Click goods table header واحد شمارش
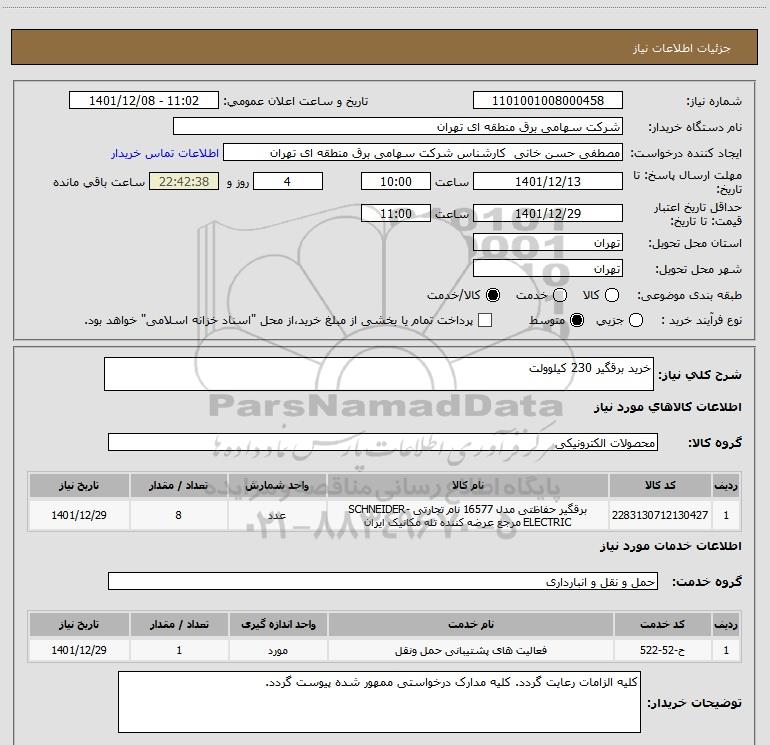The width and height of the screenshot is (770, 745). pos(277,485)
